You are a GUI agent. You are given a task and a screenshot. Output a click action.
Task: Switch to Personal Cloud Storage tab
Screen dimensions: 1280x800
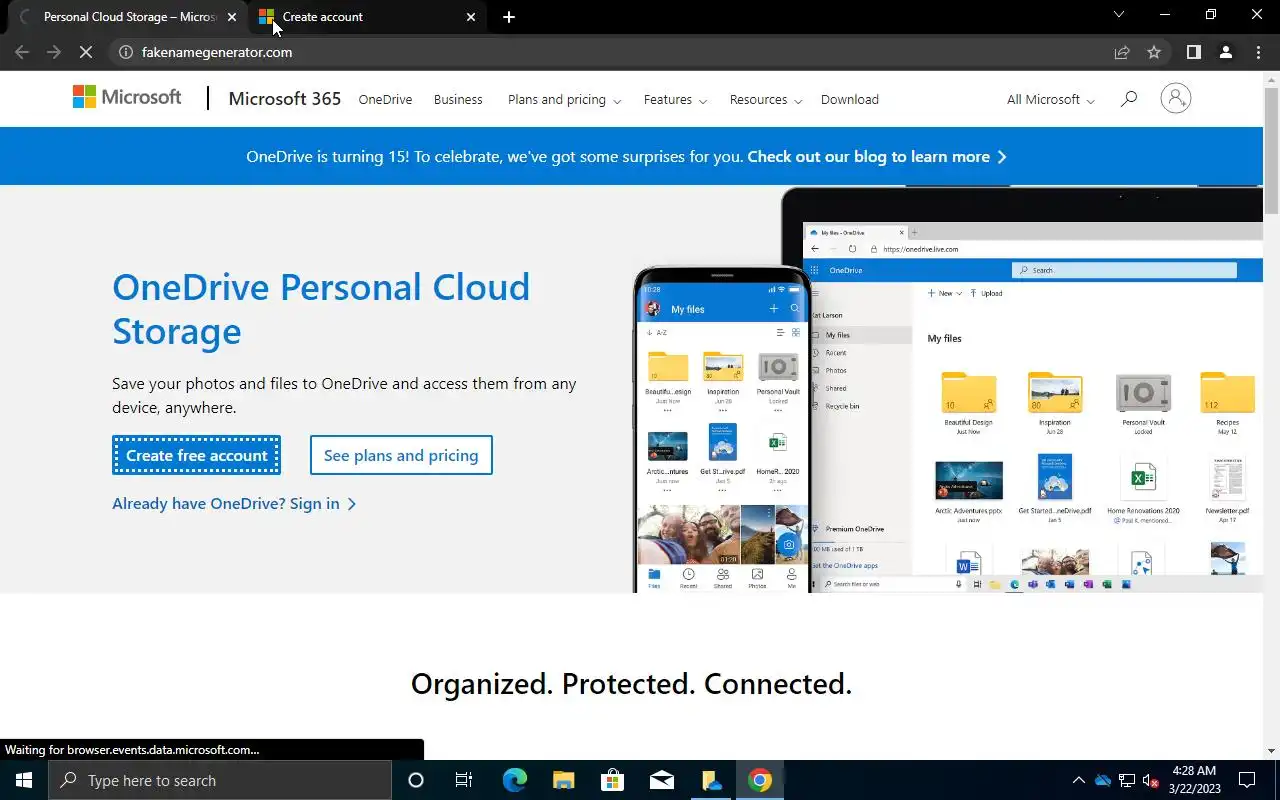pyautogui.click(x=129, y=17)
